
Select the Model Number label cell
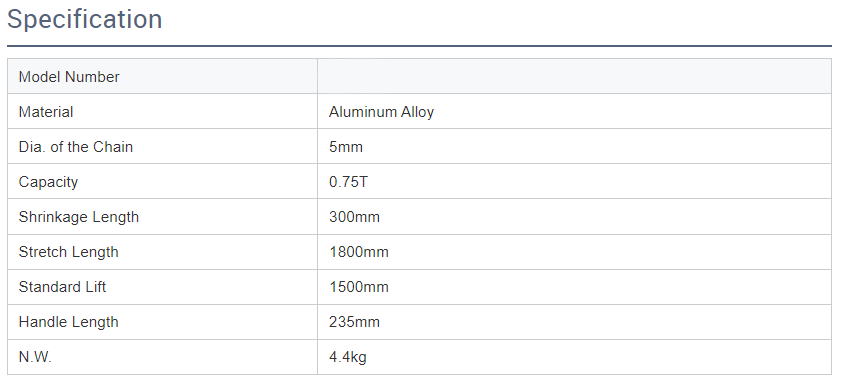pos(162,76)
